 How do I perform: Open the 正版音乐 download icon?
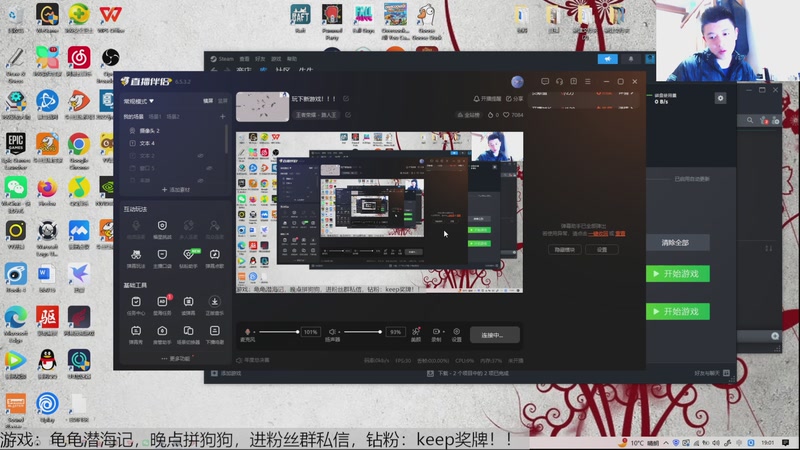click(214, 302)
